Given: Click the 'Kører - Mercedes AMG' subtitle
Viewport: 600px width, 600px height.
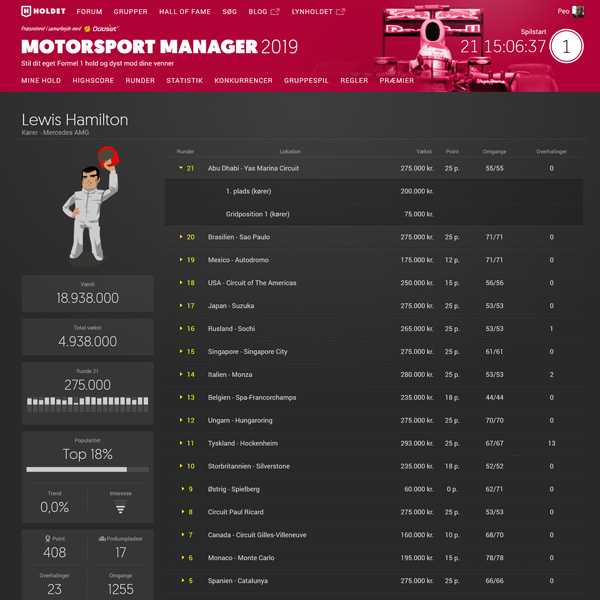Looking at the screenshot, I should click(55, 133).
